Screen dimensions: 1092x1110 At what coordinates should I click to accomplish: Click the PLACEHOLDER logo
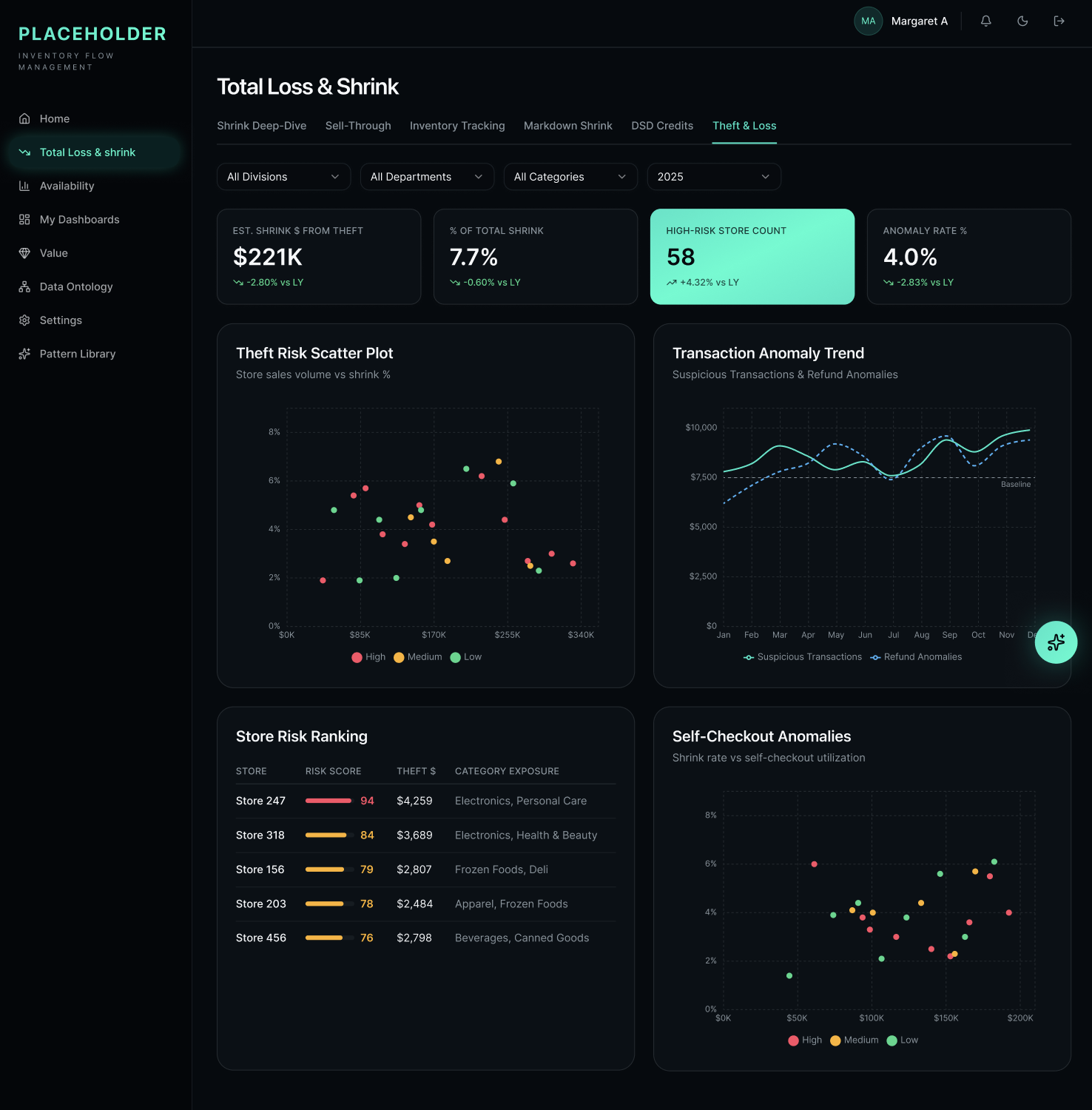(92, 34)
